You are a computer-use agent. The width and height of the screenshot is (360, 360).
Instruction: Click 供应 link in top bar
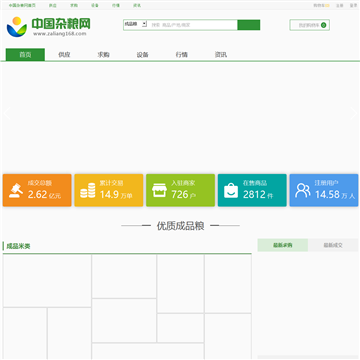(x=53, y=5)
